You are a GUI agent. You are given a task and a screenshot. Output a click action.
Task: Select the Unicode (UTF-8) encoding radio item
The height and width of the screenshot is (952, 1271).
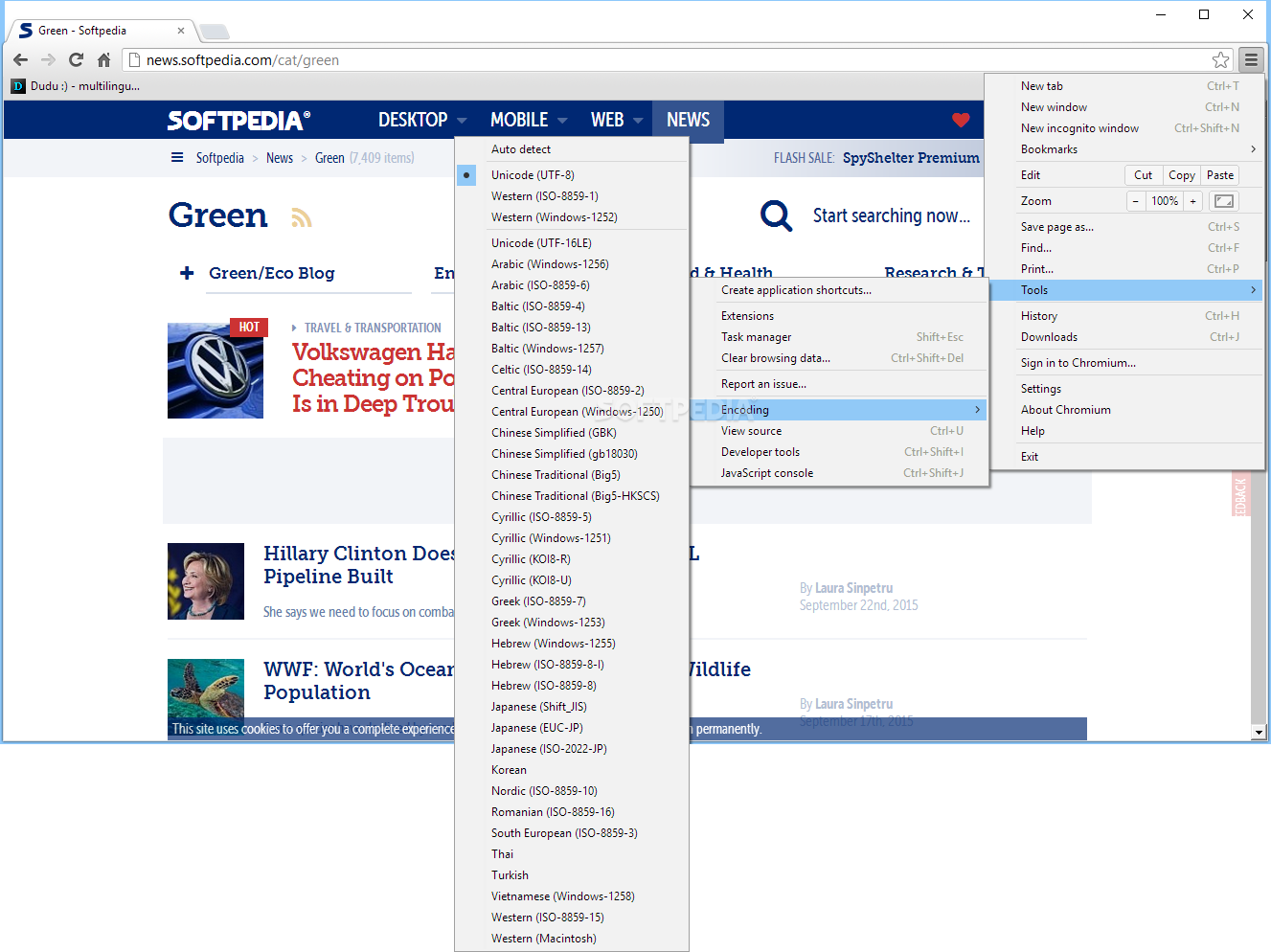(x=572, y=175)
